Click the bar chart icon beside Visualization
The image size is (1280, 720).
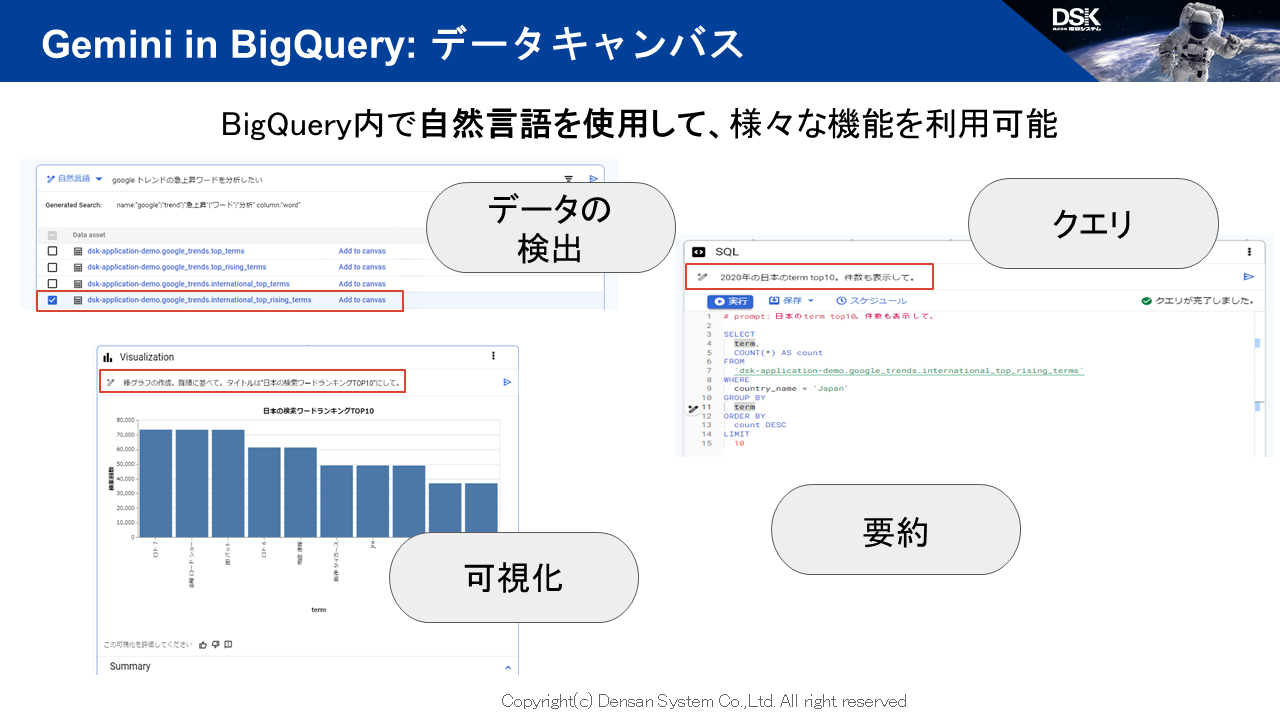(108, 357)
